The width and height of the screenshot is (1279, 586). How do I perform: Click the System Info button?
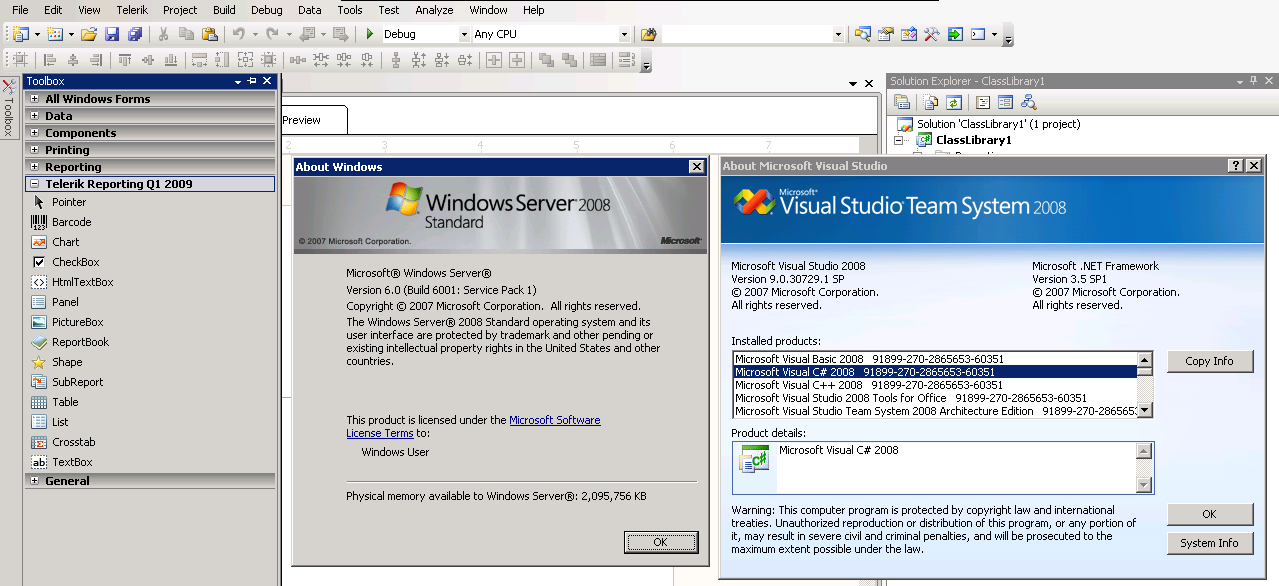[1210, 543]
